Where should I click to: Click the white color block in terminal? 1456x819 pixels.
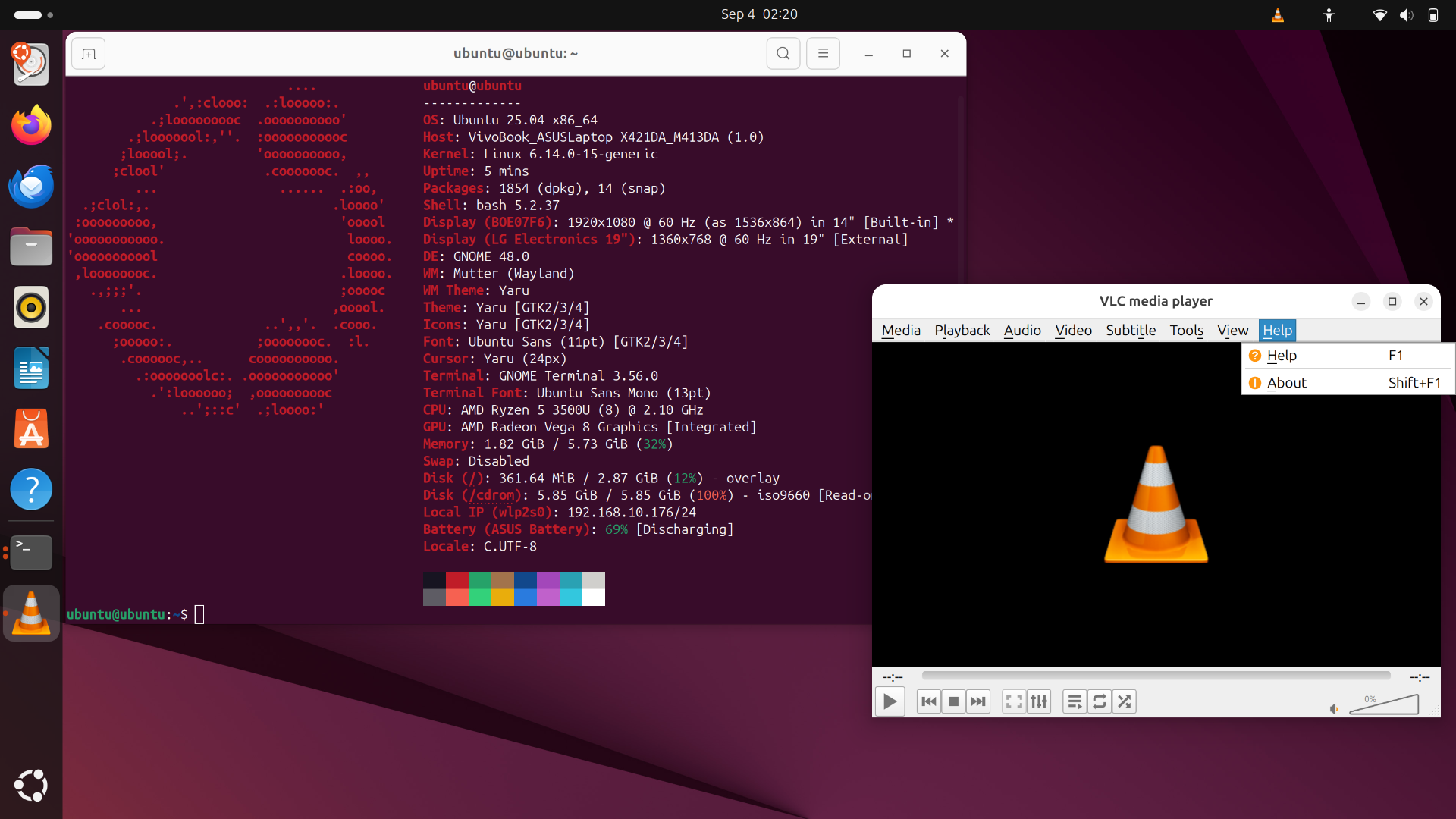click(x=594, y=598)
